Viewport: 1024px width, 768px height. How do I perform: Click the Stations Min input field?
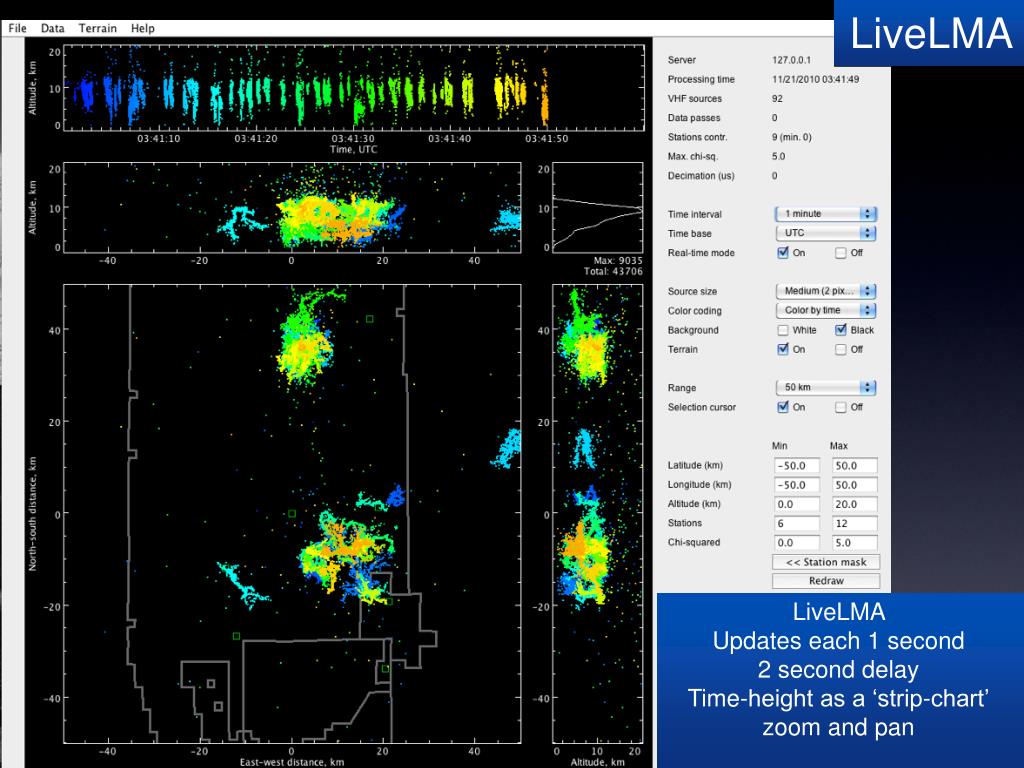(x=796, y=524)
